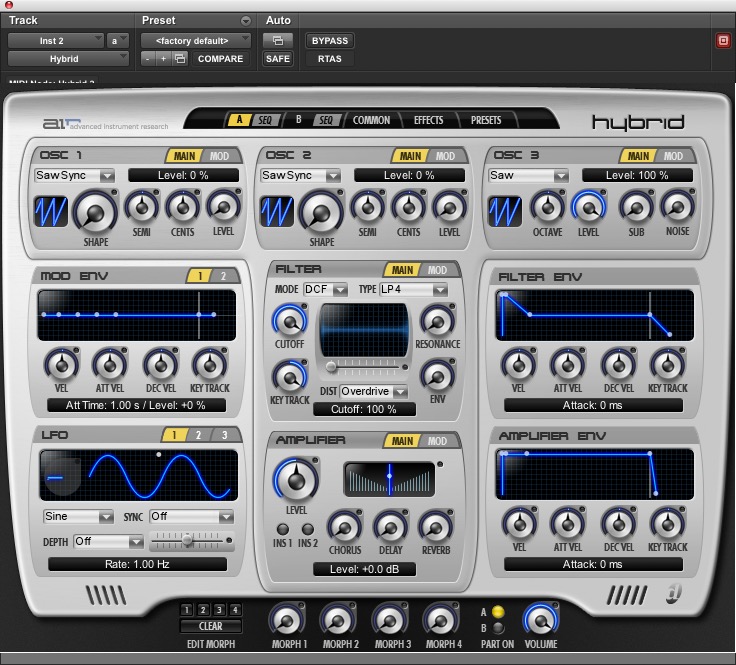The image size is (736, 665).
Task: Click the OSC 1 Cents knob
Action: click(x=183, y=207)
